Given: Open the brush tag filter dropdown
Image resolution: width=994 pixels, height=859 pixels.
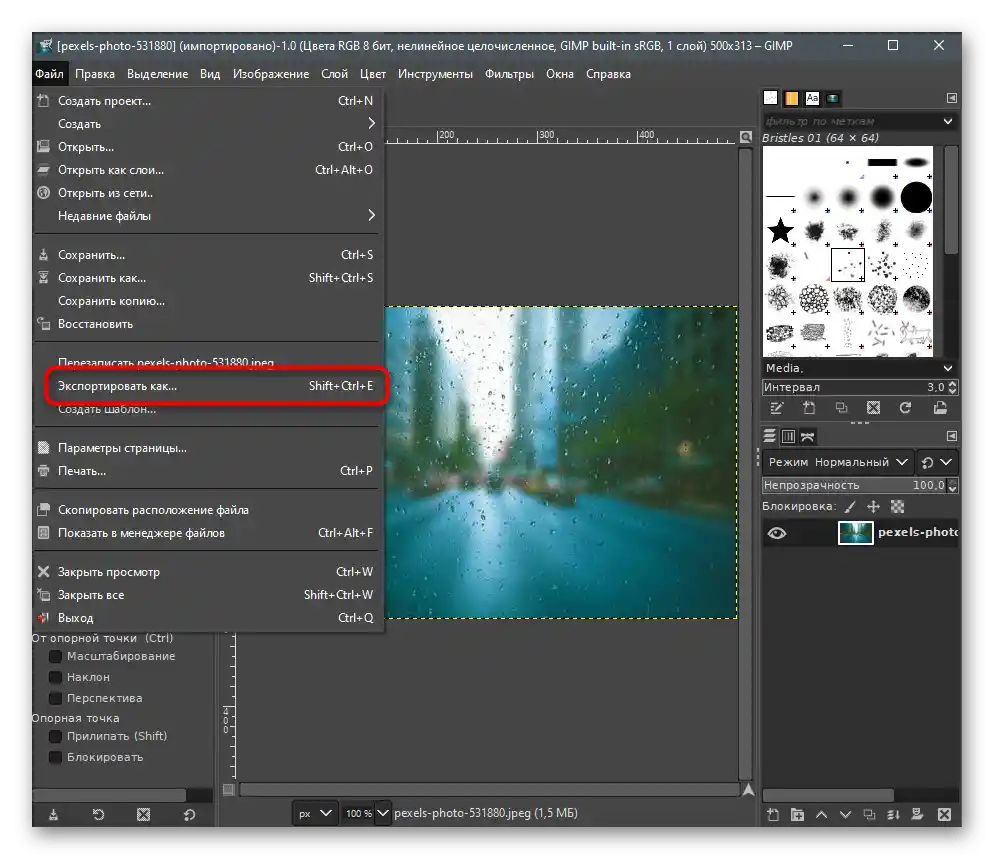Looking at the screenshot, I should (x=948, y=121).
